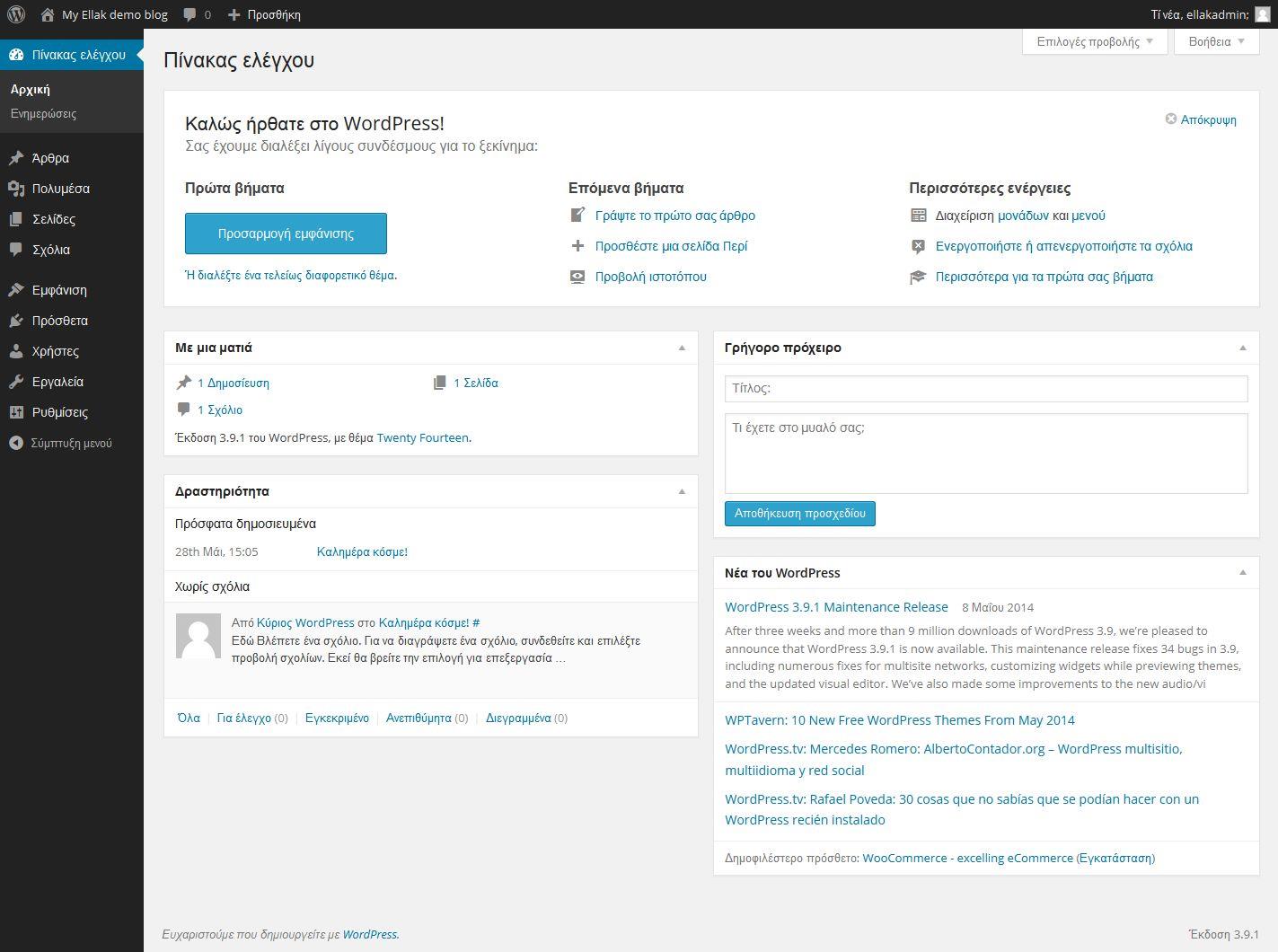
Task: Filter comments by Ανεπιθύμητα
Action: point(419,718)
